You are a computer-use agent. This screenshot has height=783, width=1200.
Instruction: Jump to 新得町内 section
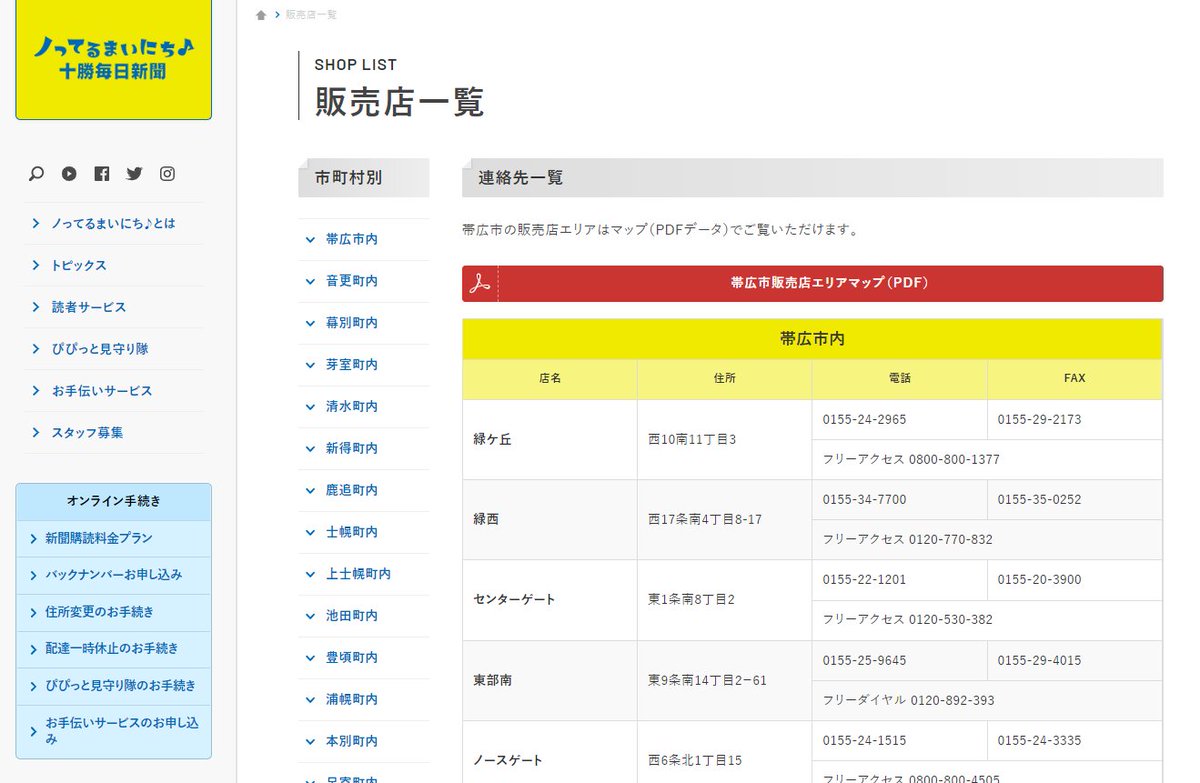tap(364, 449)
